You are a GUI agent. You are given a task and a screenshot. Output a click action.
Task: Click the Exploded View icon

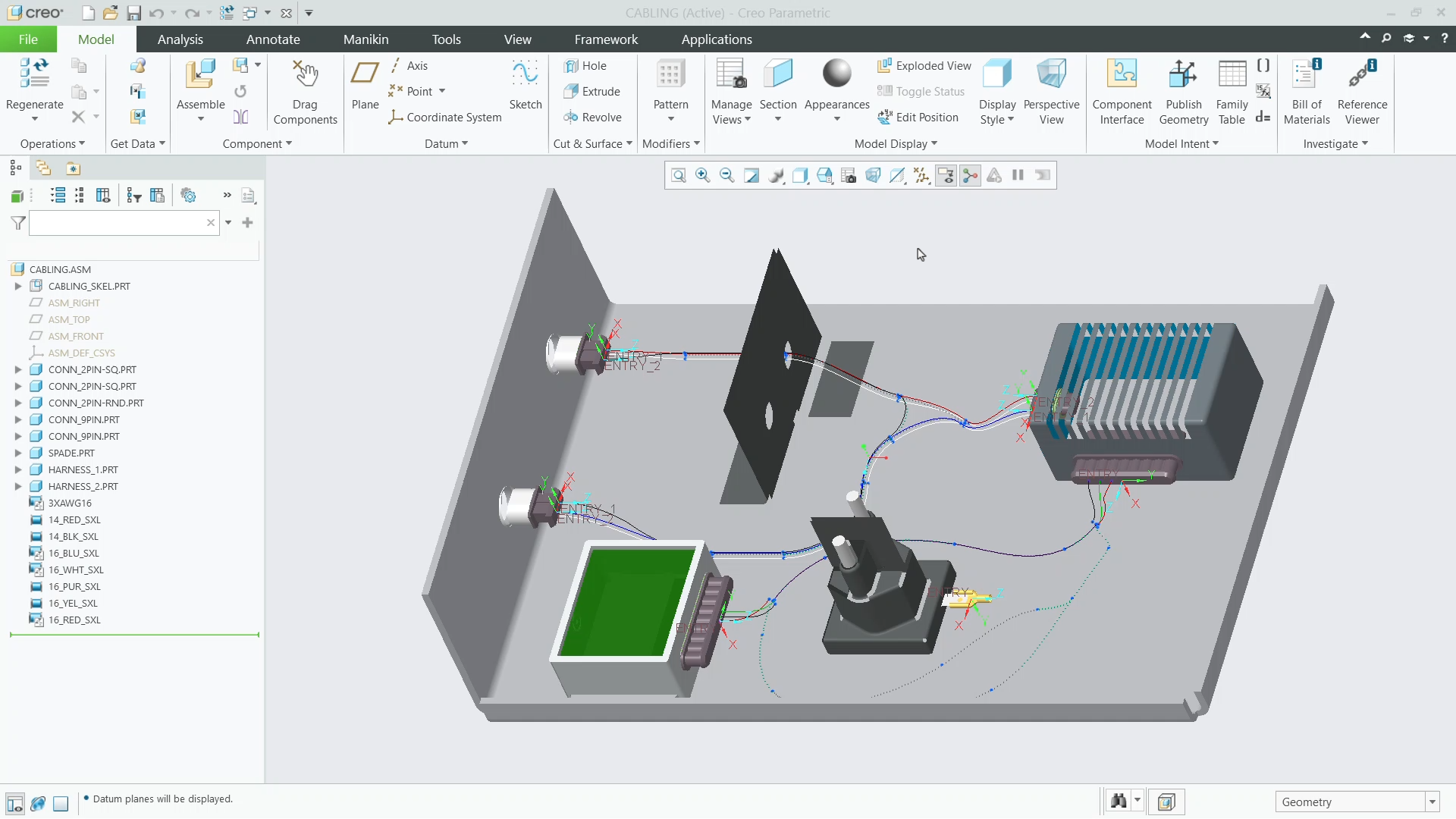[924, 65]
